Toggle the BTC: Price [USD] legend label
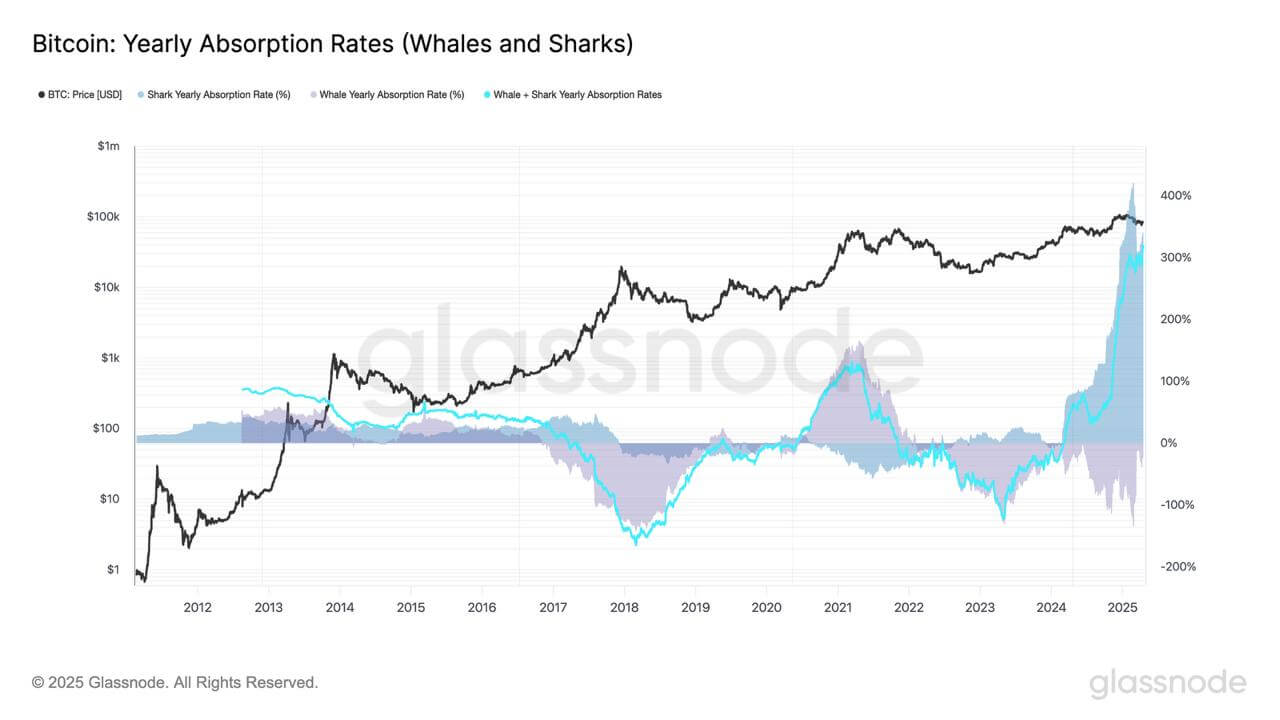The image size is (1280, 720). pyautogui.click(x=85, y=95)
